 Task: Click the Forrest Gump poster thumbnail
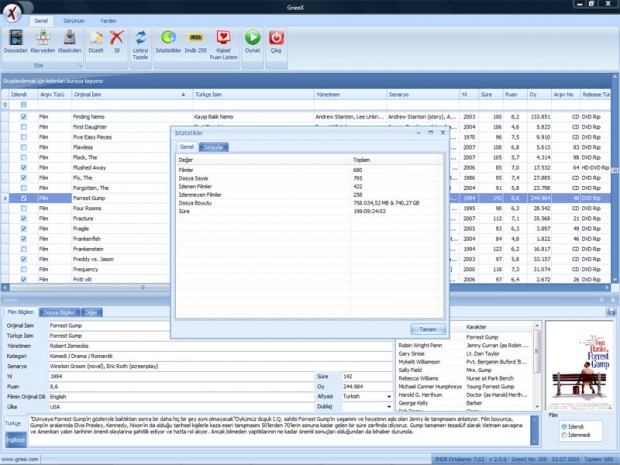(x=579, y=365)
